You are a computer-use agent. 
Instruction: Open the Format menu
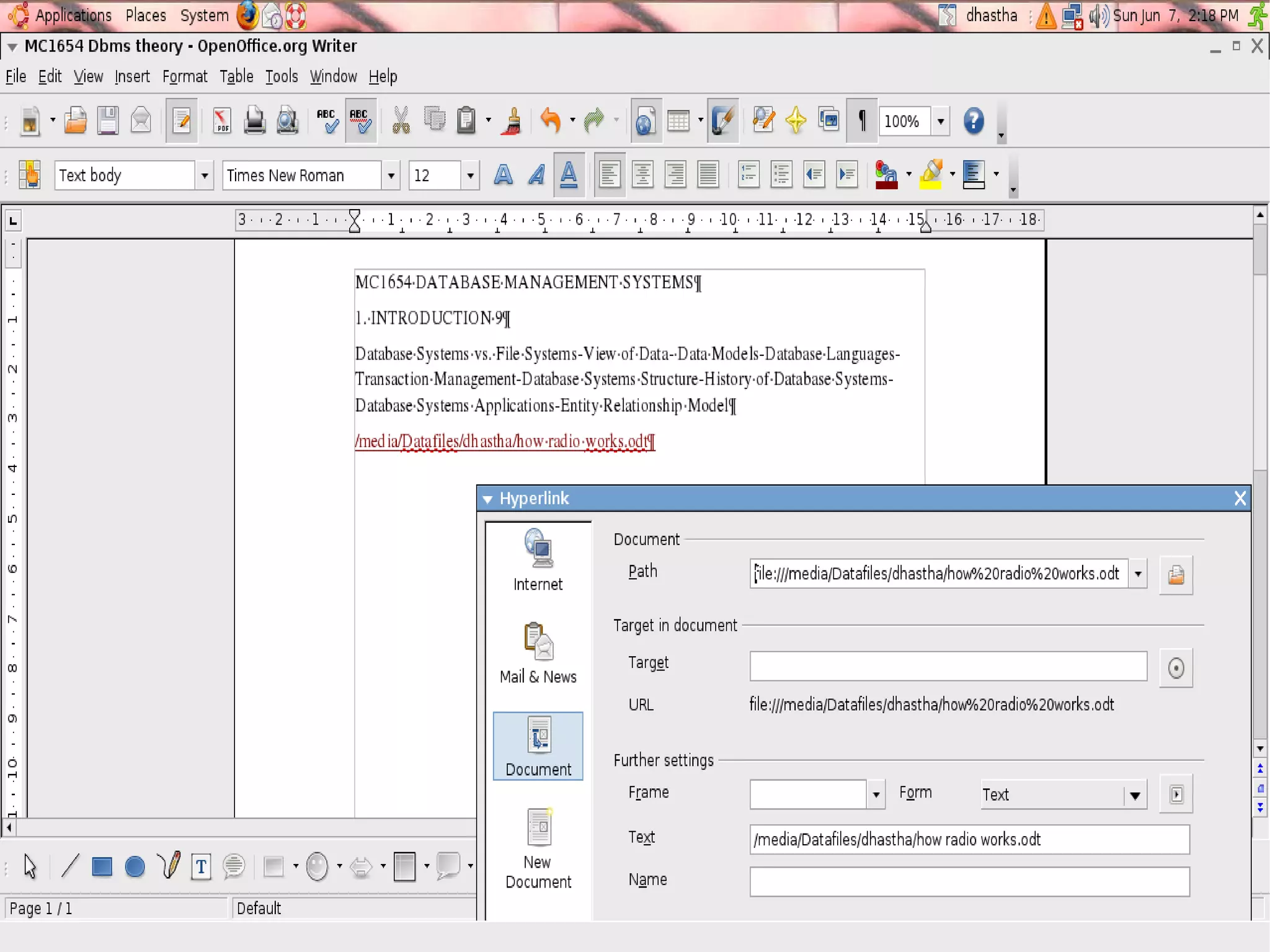[185, 76]
